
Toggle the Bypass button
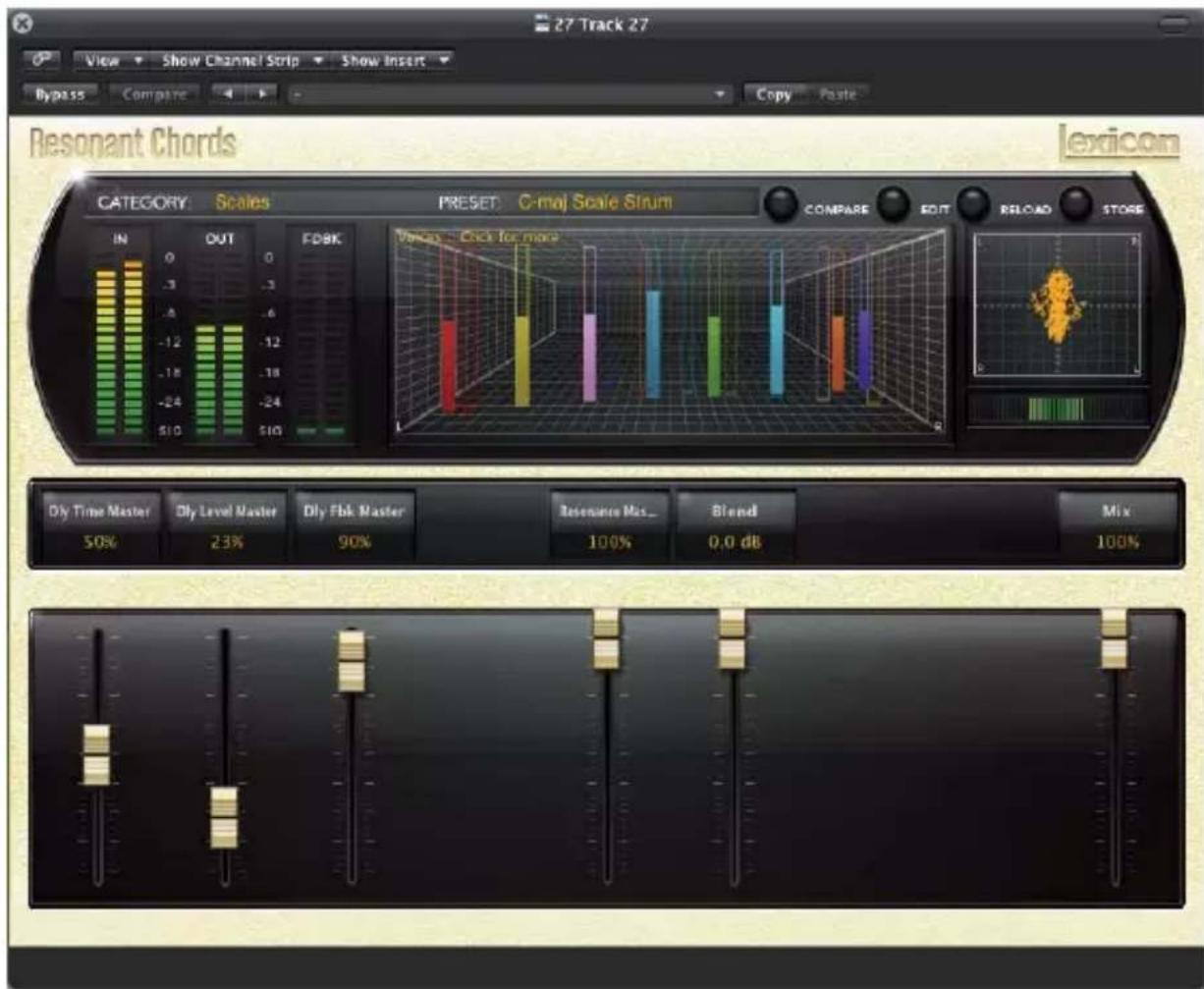click(x=61, y=94)
